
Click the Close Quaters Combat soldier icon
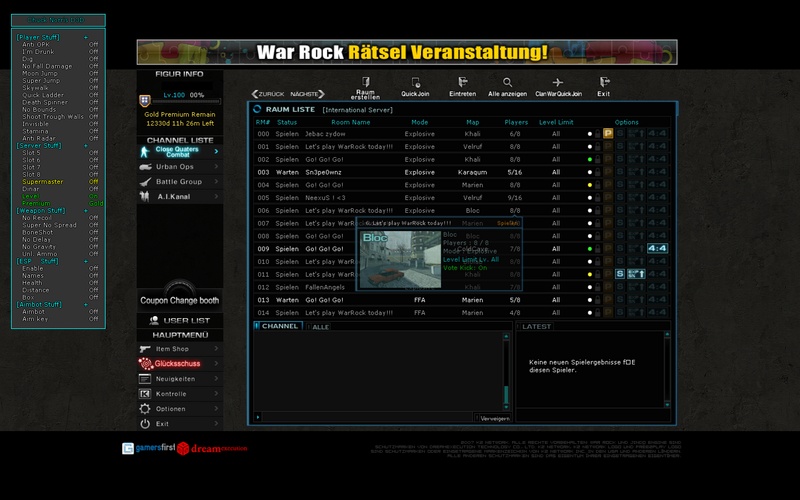click(144, 152)
